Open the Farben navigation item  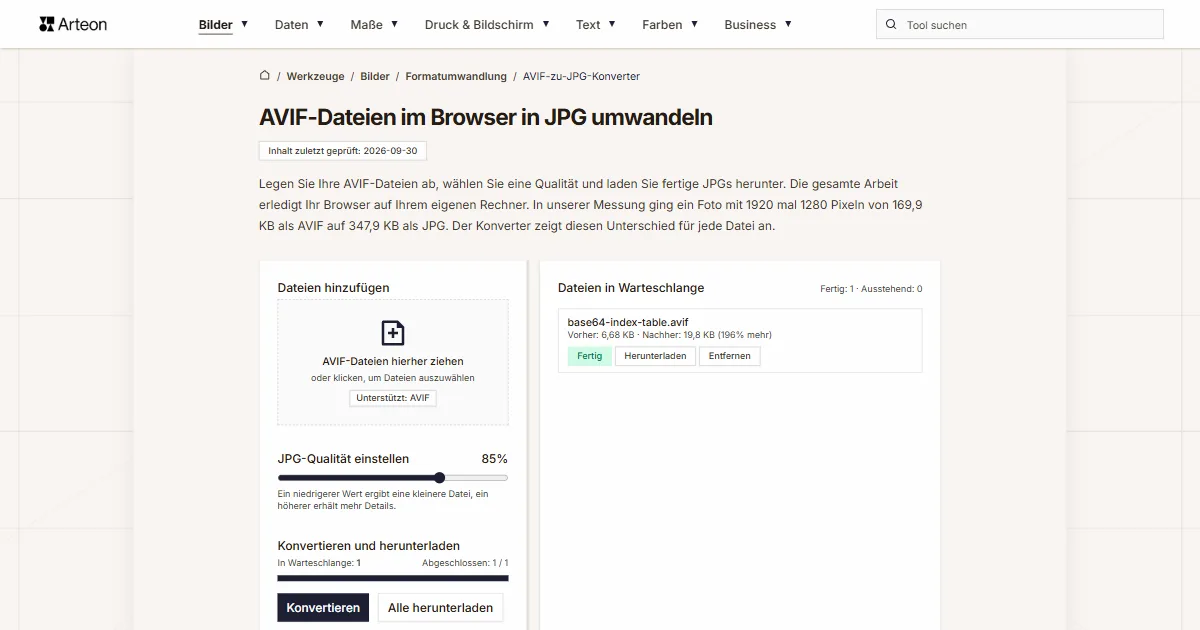pyautogui.click(x=662, y=25)
